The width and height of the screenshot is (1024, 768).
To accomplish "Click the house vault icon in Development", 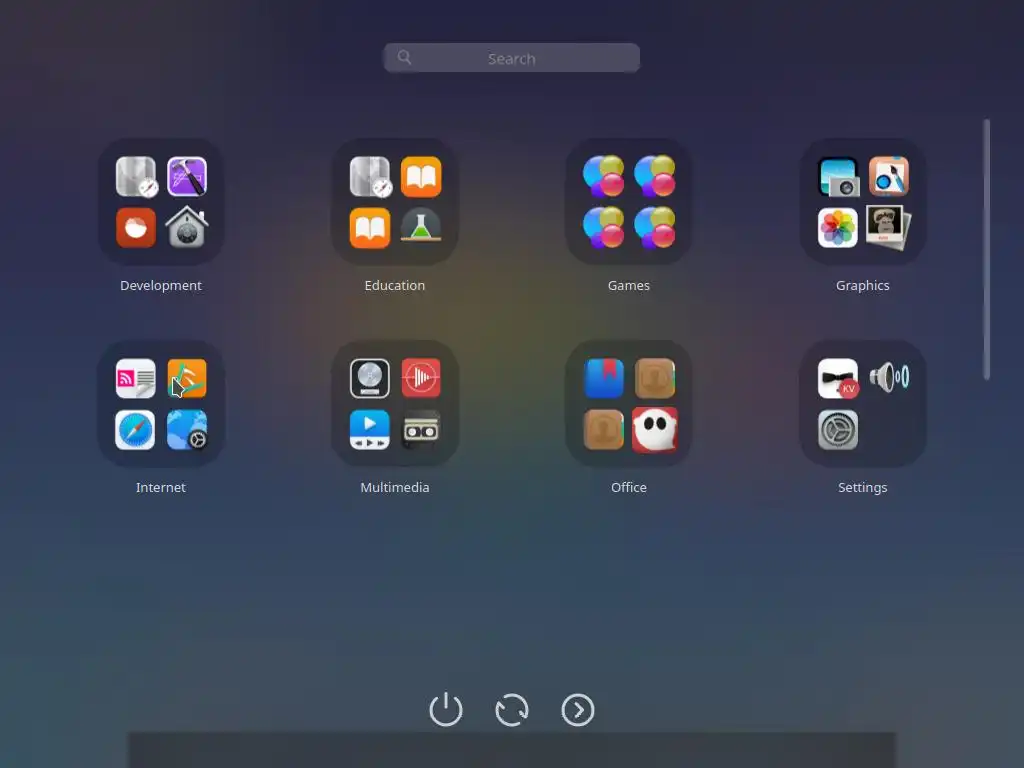I will pos(187,227).
